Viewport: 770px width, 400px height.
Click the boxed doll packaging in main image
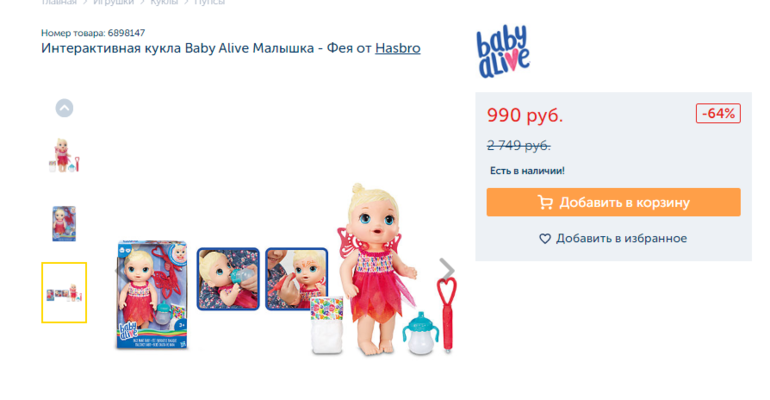(x=152, y=294)
